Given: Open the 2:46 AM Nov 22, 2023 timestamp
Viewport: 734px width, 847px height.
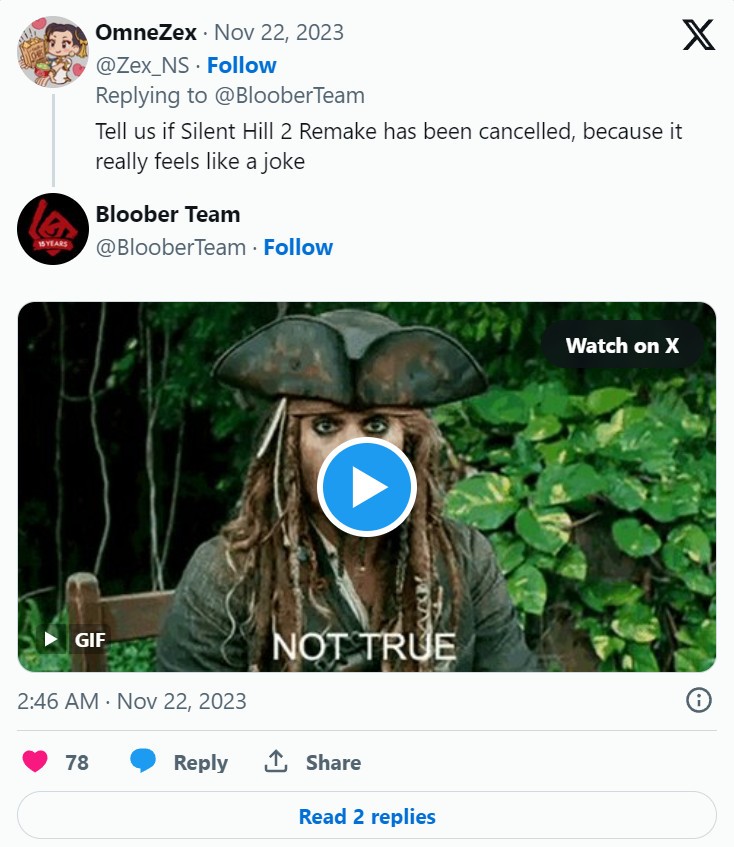Looking at the screenshot, I should point(132,701).
